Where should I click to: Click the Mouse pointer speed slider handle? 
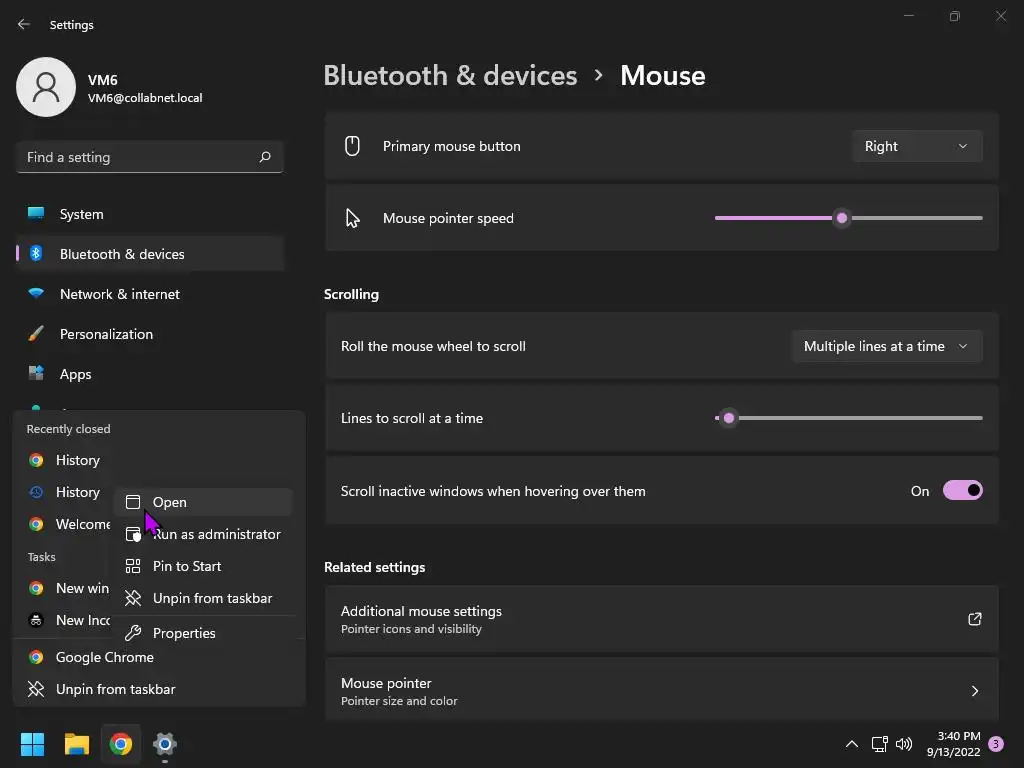tap(842, 218)
